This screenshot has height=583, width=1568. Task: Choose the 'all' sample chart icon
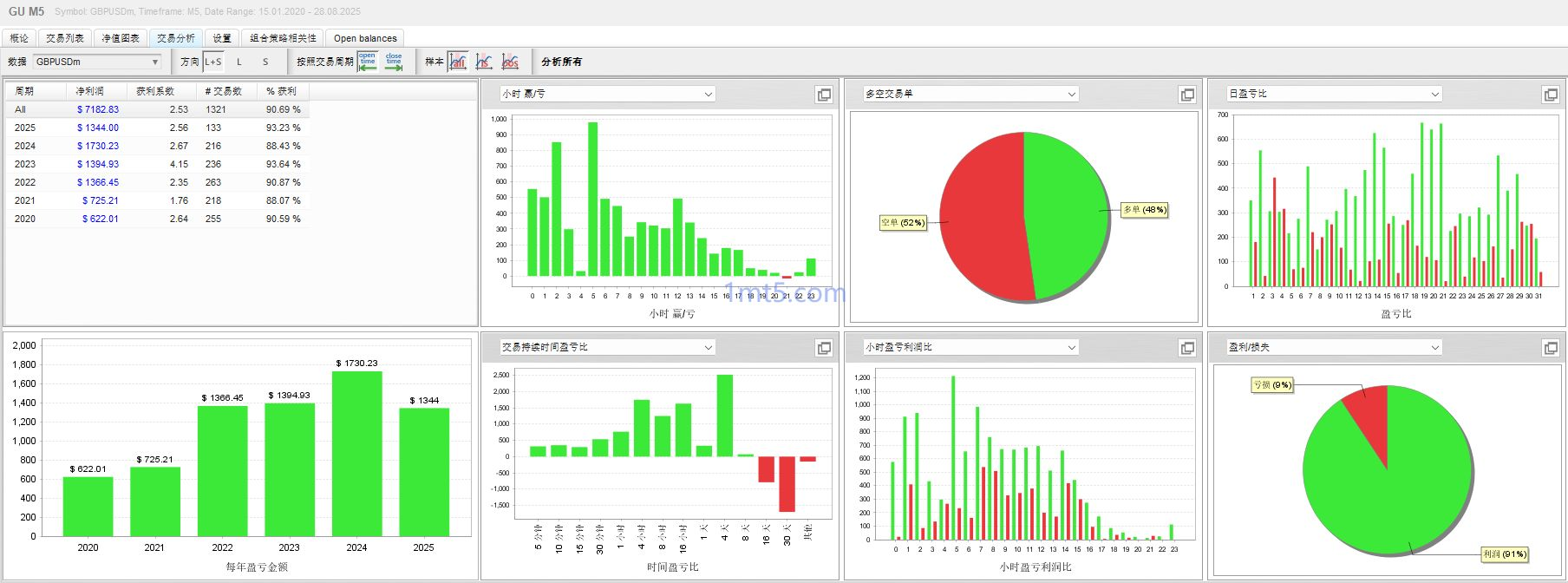[x=458, y=62]
